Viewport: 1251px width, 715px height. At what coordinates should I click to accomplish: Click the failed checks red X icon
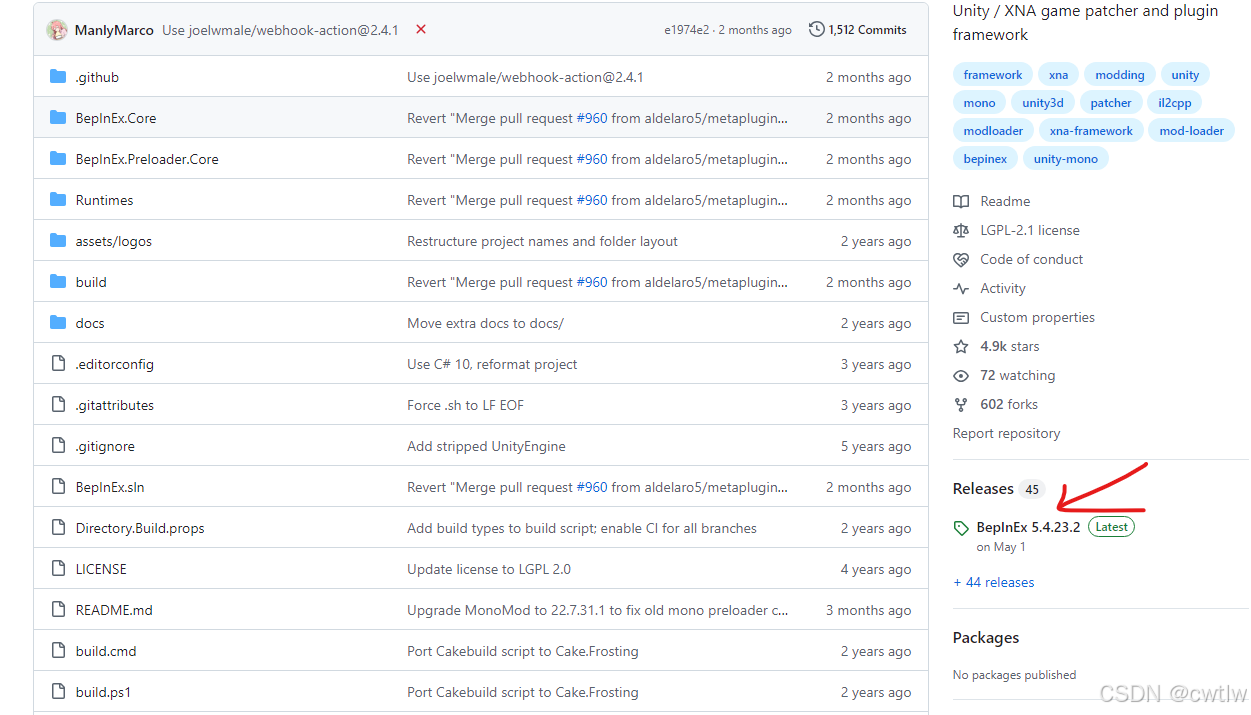tap(421, 29)
